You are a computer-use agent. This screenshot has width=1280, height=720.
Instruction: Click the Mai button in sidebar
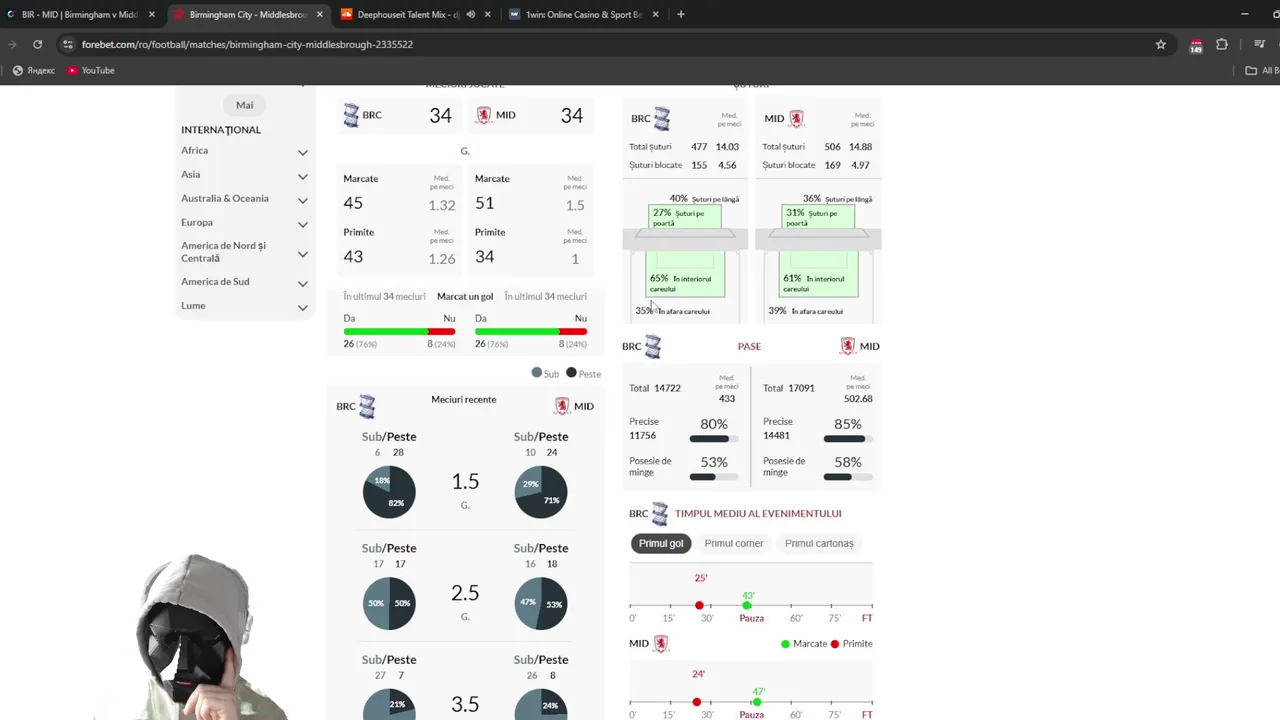[244, 105]
